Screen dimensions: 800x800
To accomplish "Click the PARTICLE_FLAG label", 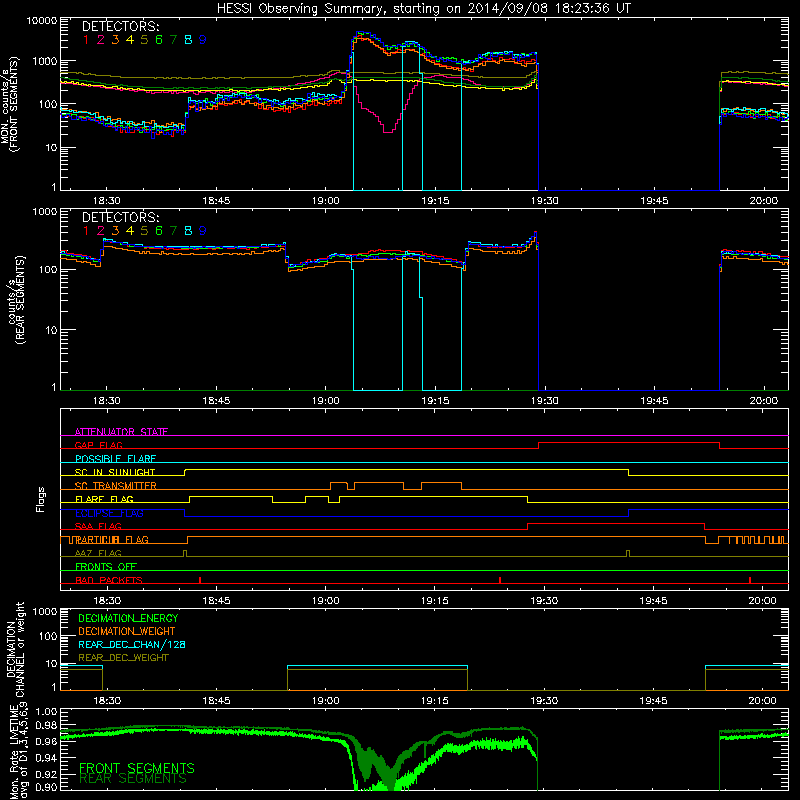I will click(x=112, y=540).
